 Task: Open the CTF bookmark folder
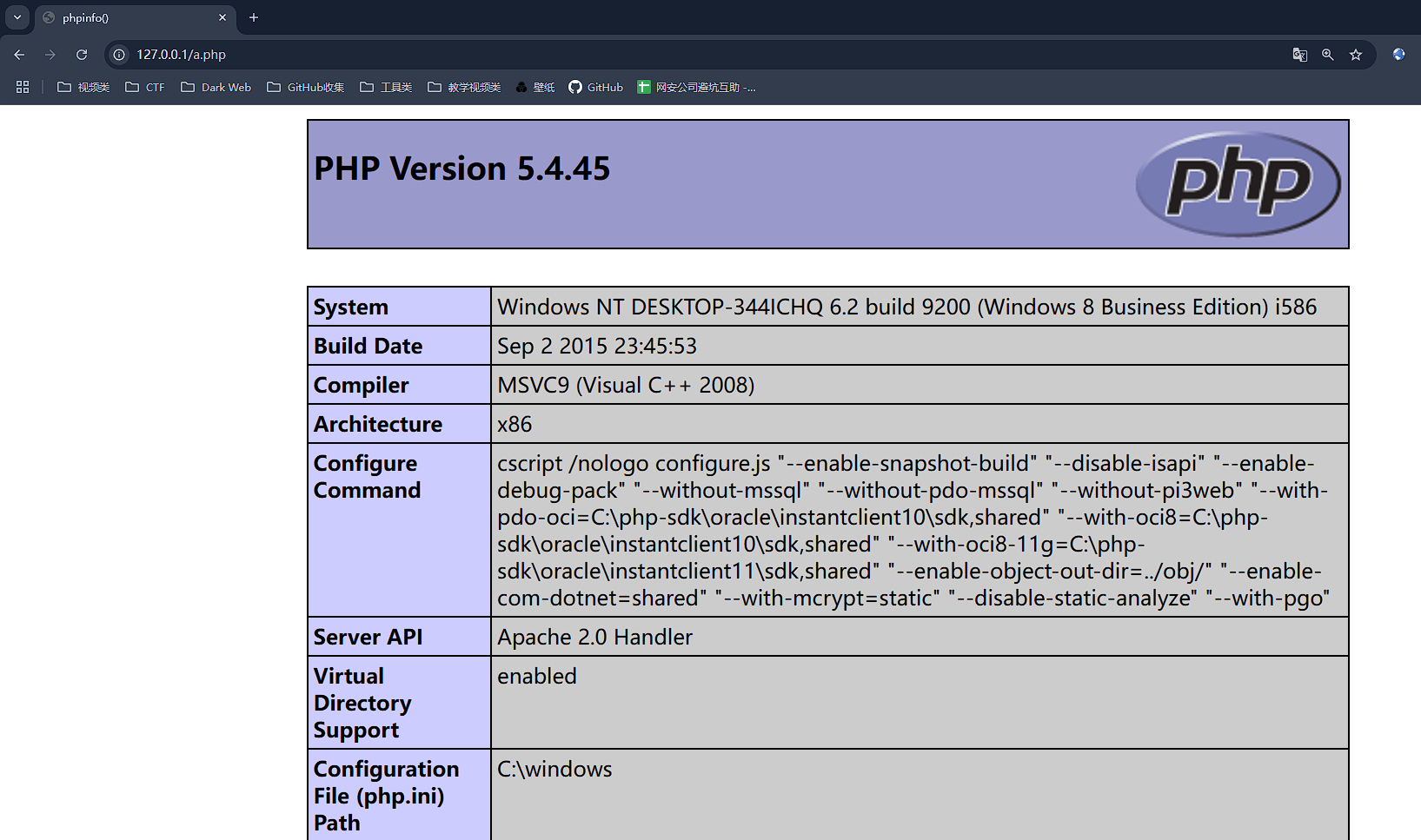tap(145, 87)
